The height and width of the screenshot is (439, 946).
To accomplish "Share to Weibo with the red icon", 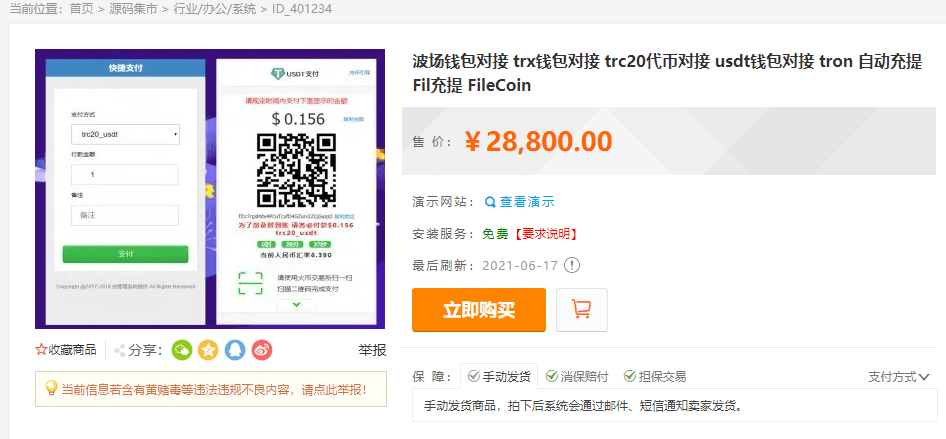I will 262,350.
